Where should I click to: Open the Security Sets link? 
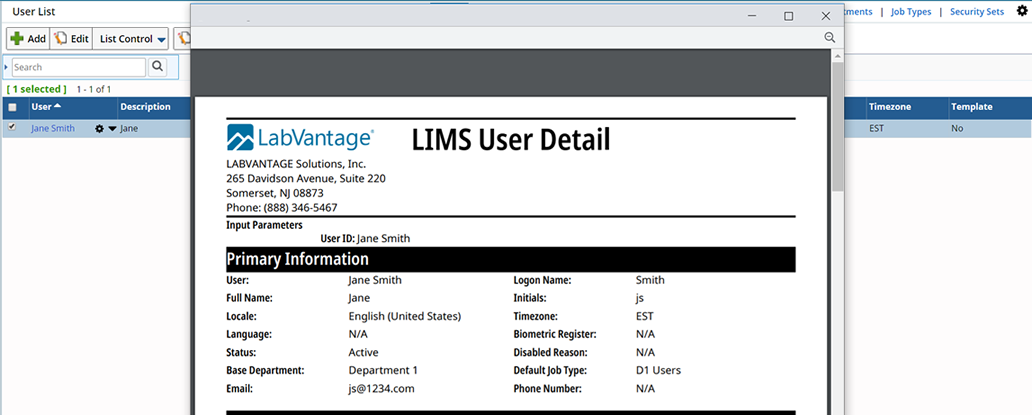(977, 12)
